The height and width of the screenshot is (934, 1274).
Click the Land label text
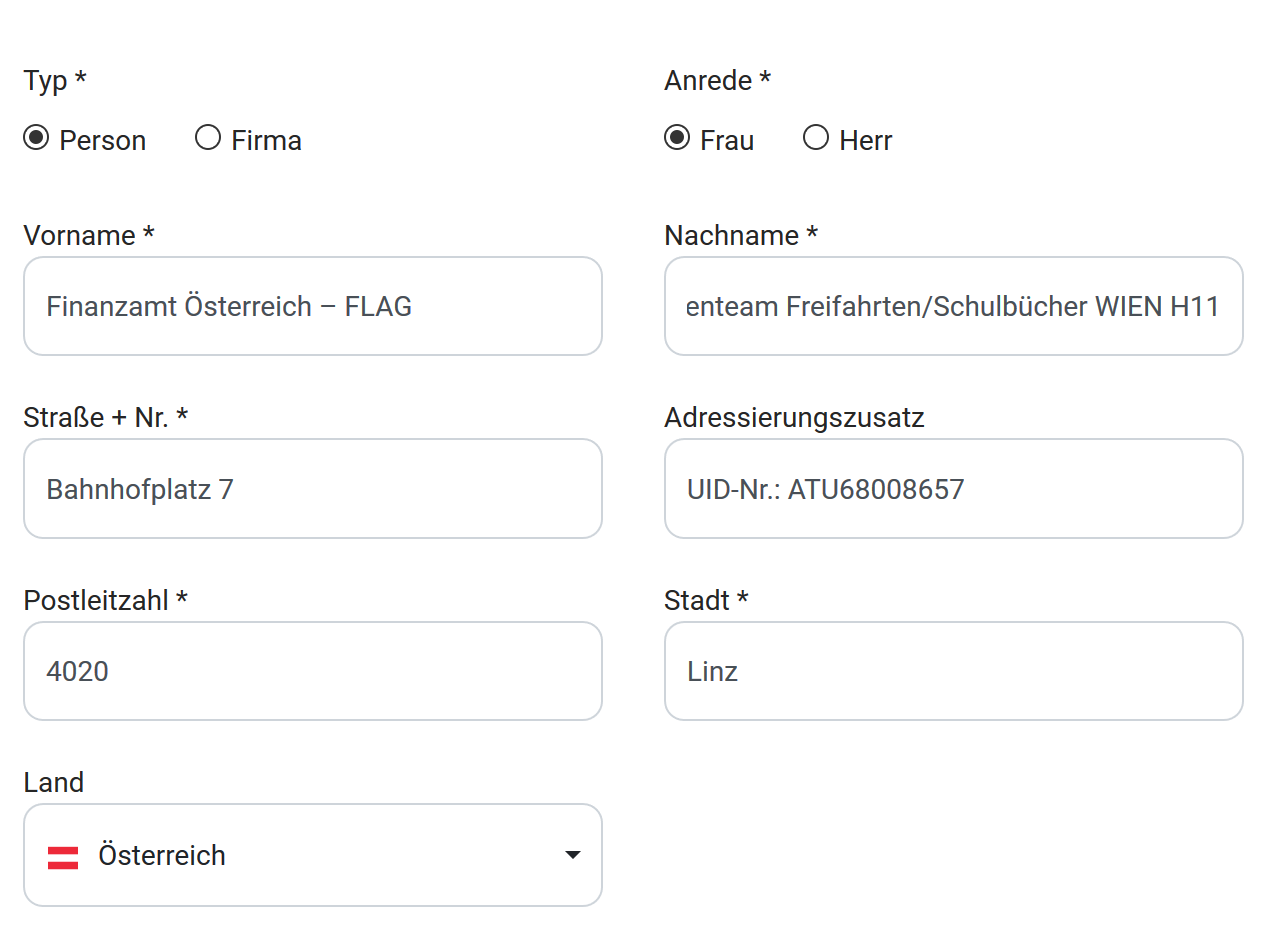(54, 782)
